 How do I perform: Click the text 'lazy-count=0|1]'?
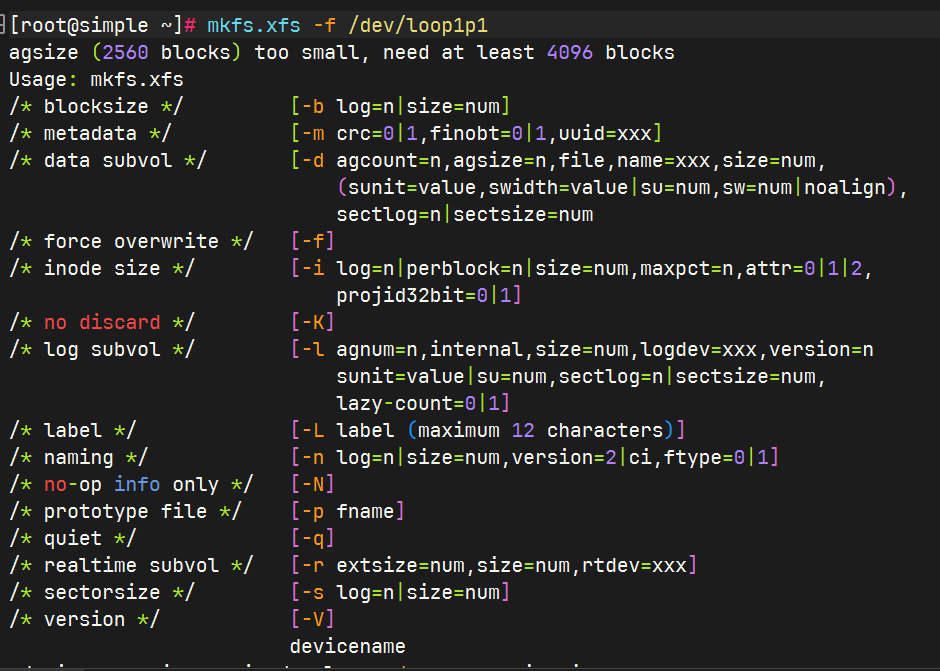coord(423,404)
